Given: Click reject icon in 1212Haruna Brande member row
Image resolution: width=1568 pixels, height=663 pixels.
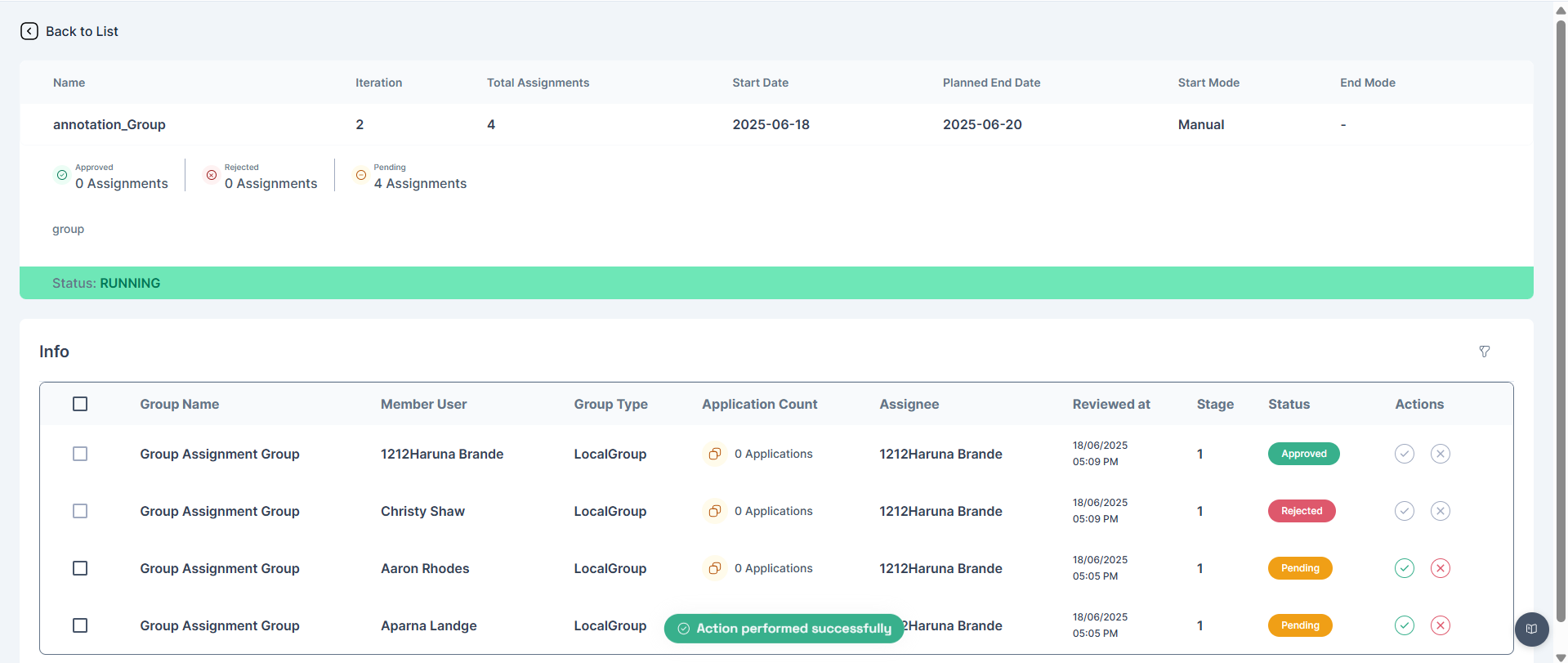Looking at the screenshot, I should pos(1441,454).
